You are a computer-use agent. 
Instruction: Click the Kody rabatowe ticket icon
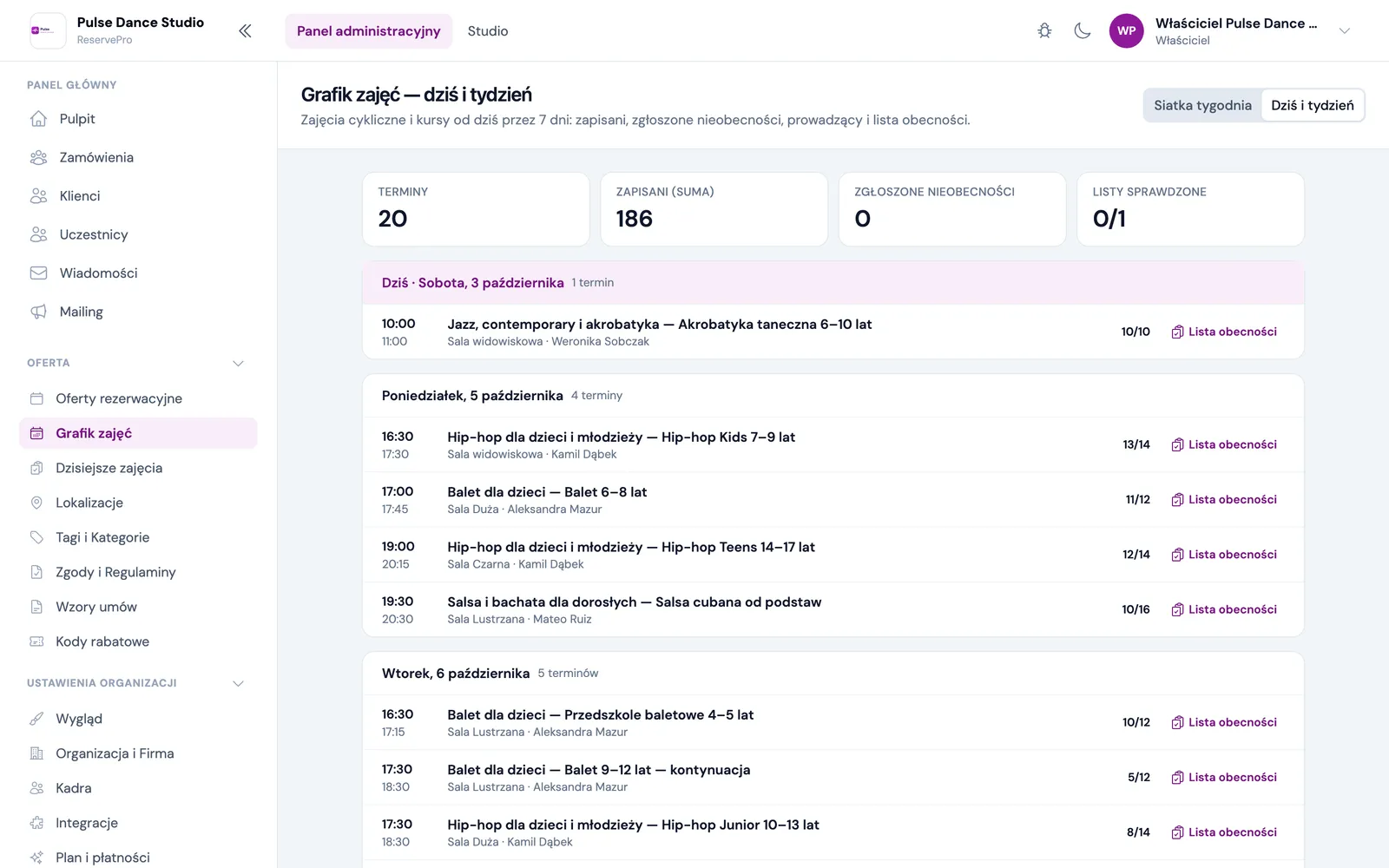(36, 641)
